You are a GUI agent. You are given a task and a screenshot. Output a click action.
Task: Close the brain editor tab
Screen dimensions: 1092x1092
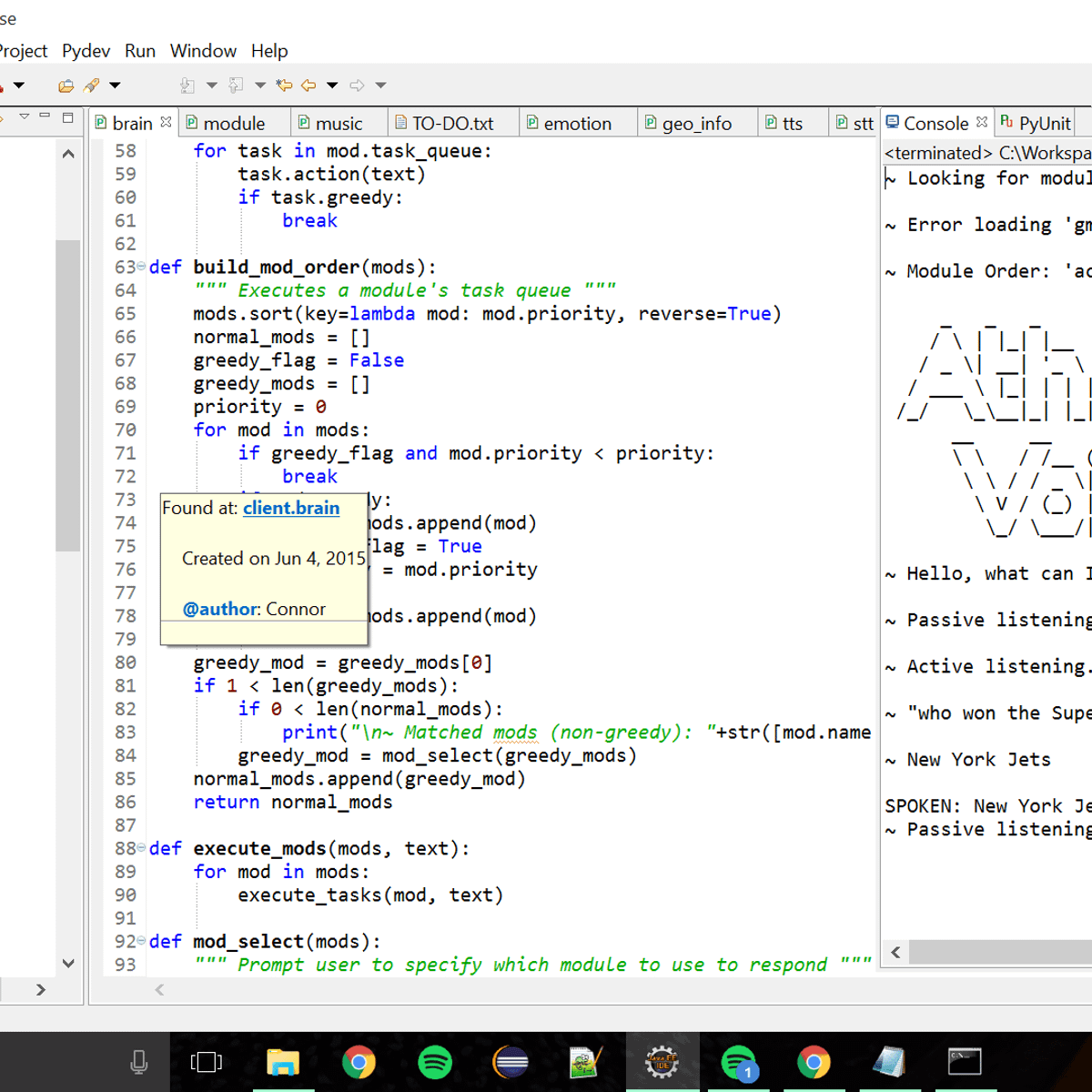tap(166, 122)
